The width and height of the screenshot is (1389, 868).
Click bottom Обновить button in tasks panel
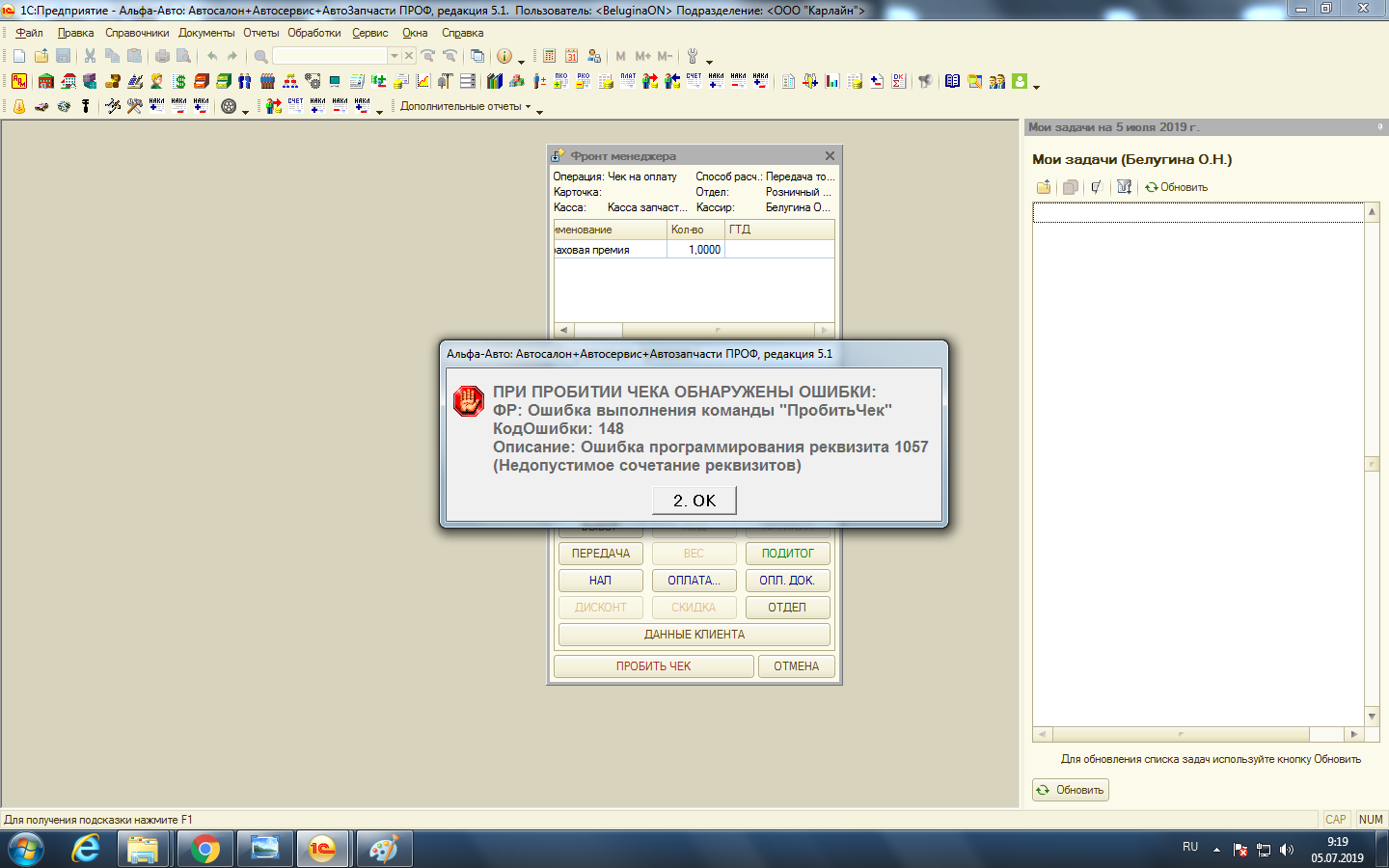(x=1071, y=790)
